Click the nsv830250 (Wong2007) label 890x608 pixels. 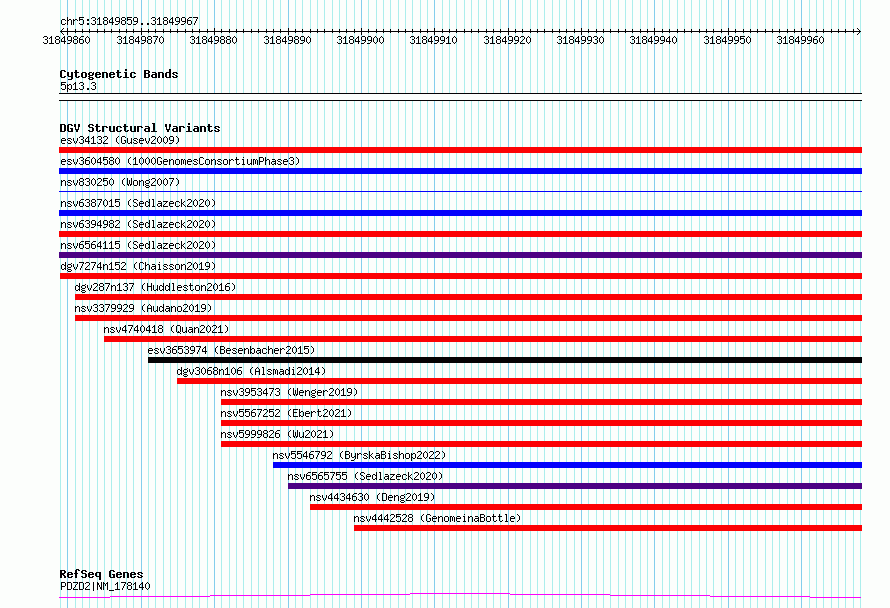tap(120, 182)
